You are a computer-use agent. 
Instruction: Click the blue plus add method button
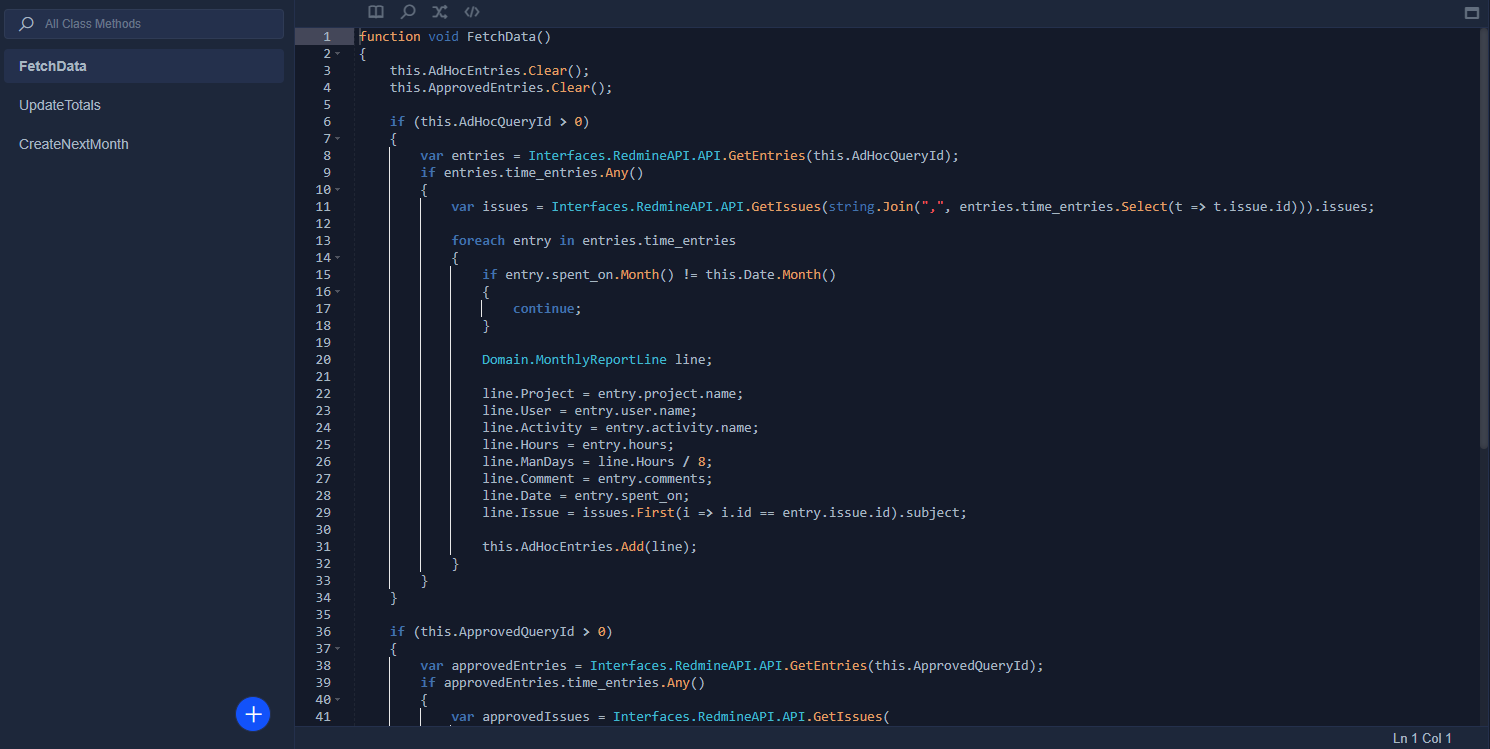pyautogui.click(x=253, y=714)
